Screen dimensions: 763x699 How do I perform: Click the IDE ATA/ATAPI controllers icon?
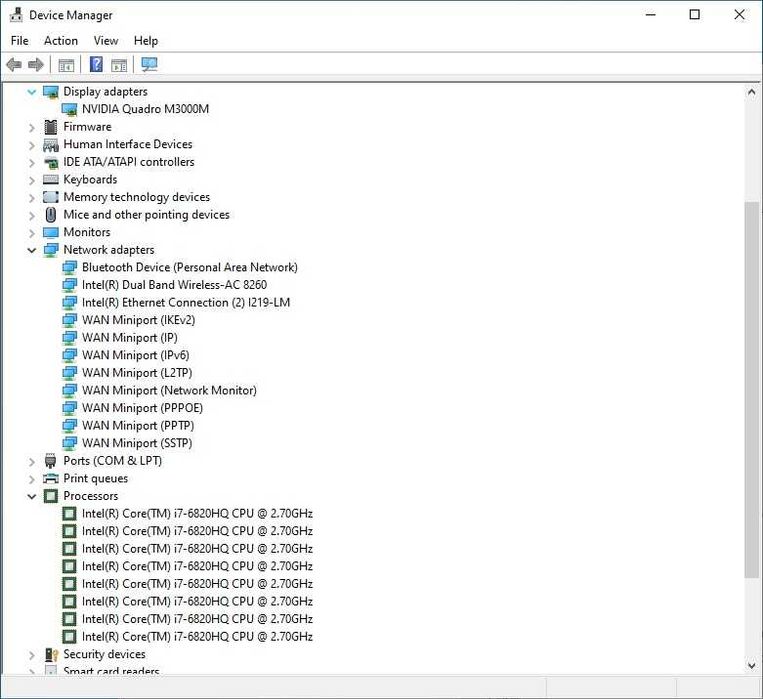pyautogui.click(x=51, y=162)
